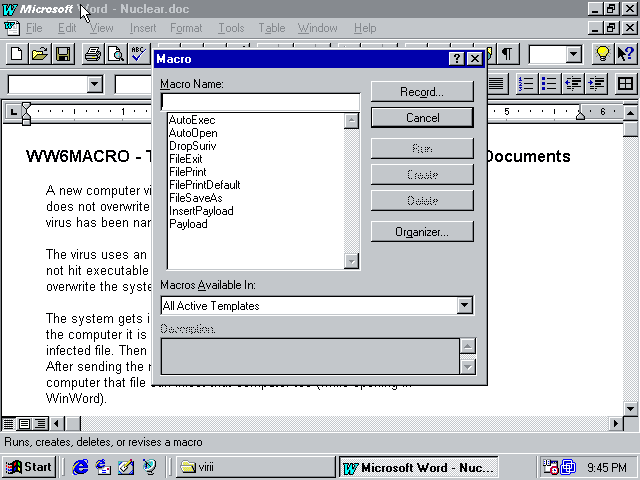The image size is (640, 480).
Task: Click the Borders toolbar icon
Action: click(x=625, y=84)
